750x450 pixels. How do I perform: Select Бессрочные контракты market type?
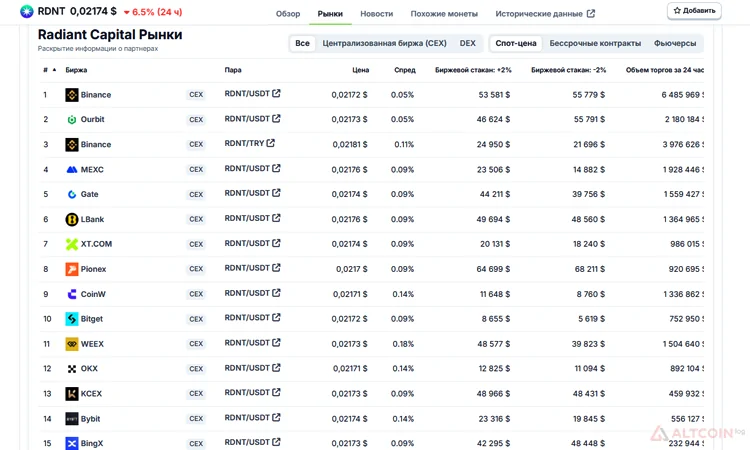[595, 43]
